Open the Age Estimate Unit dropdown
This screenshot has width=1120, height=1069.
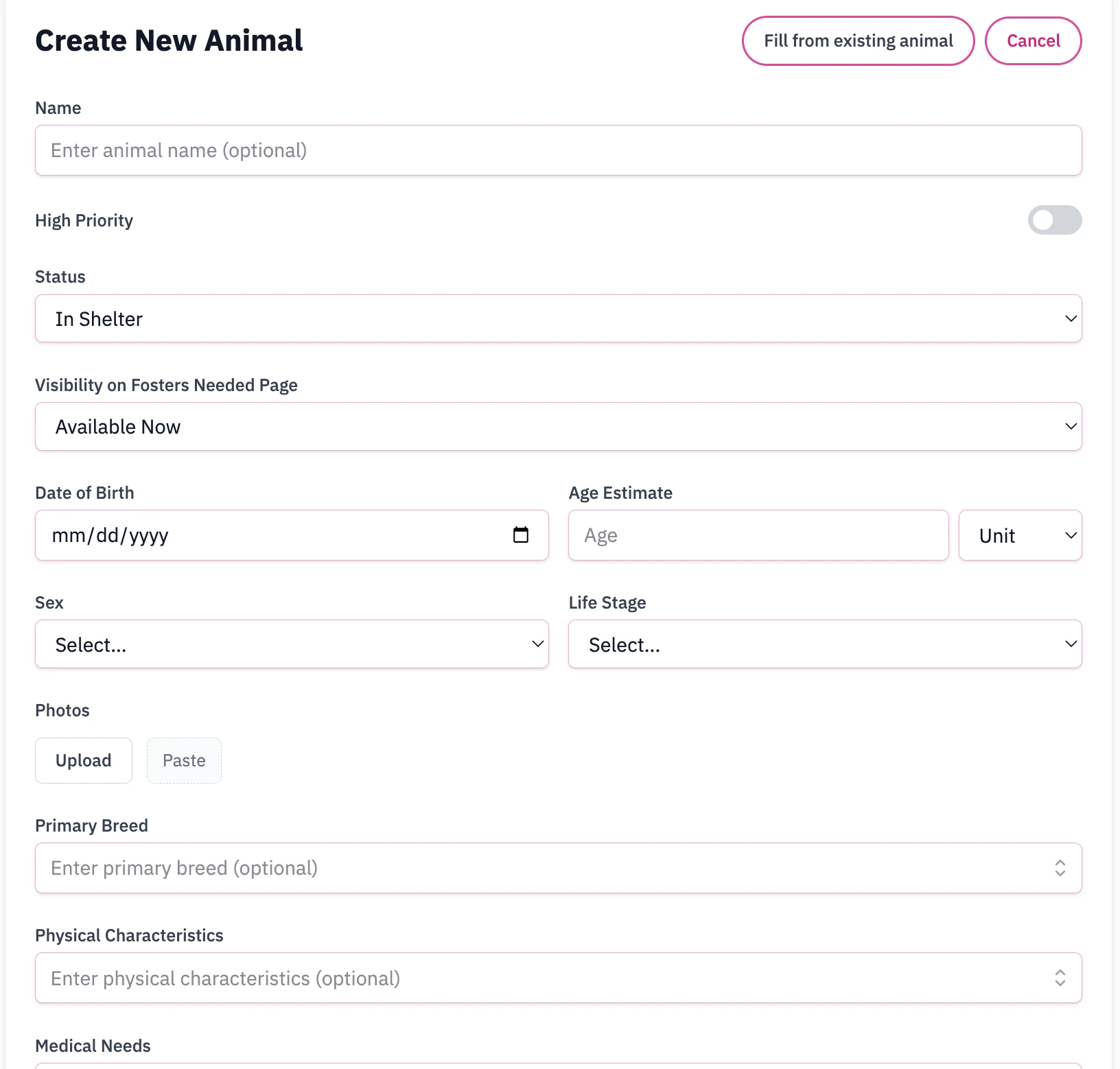click(1020, 535)
